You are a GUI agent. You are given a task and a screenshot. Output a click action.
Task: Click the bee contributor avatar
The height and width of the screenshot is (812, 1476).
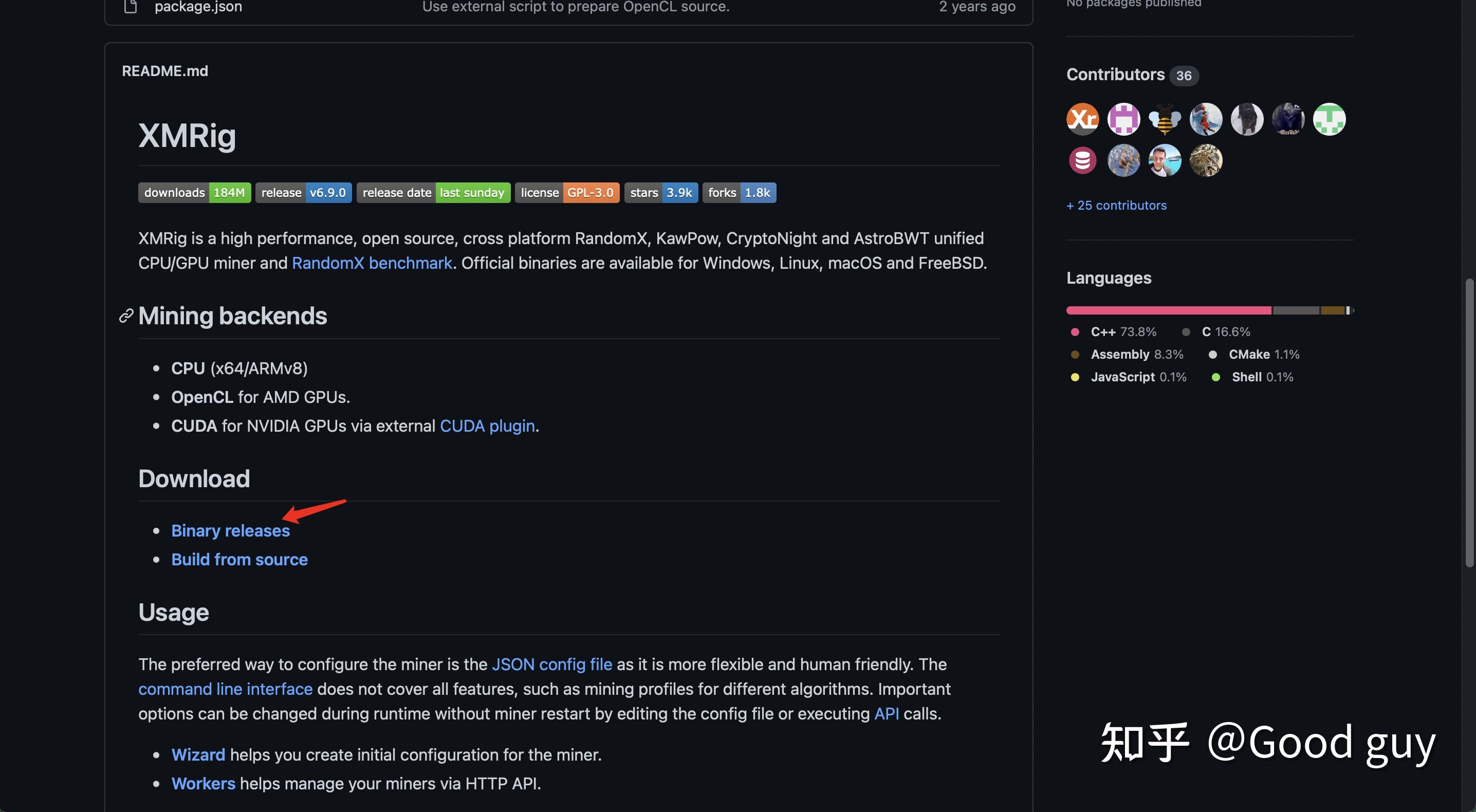tap(1164, 119)
